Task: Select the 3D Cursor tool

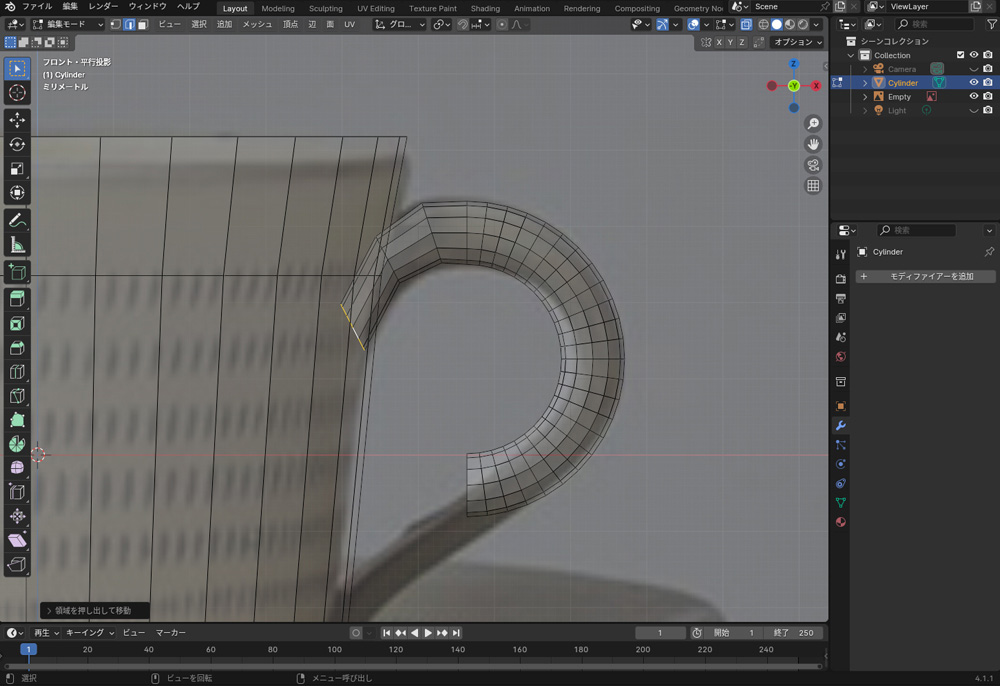Action: [x=17, y=93]
